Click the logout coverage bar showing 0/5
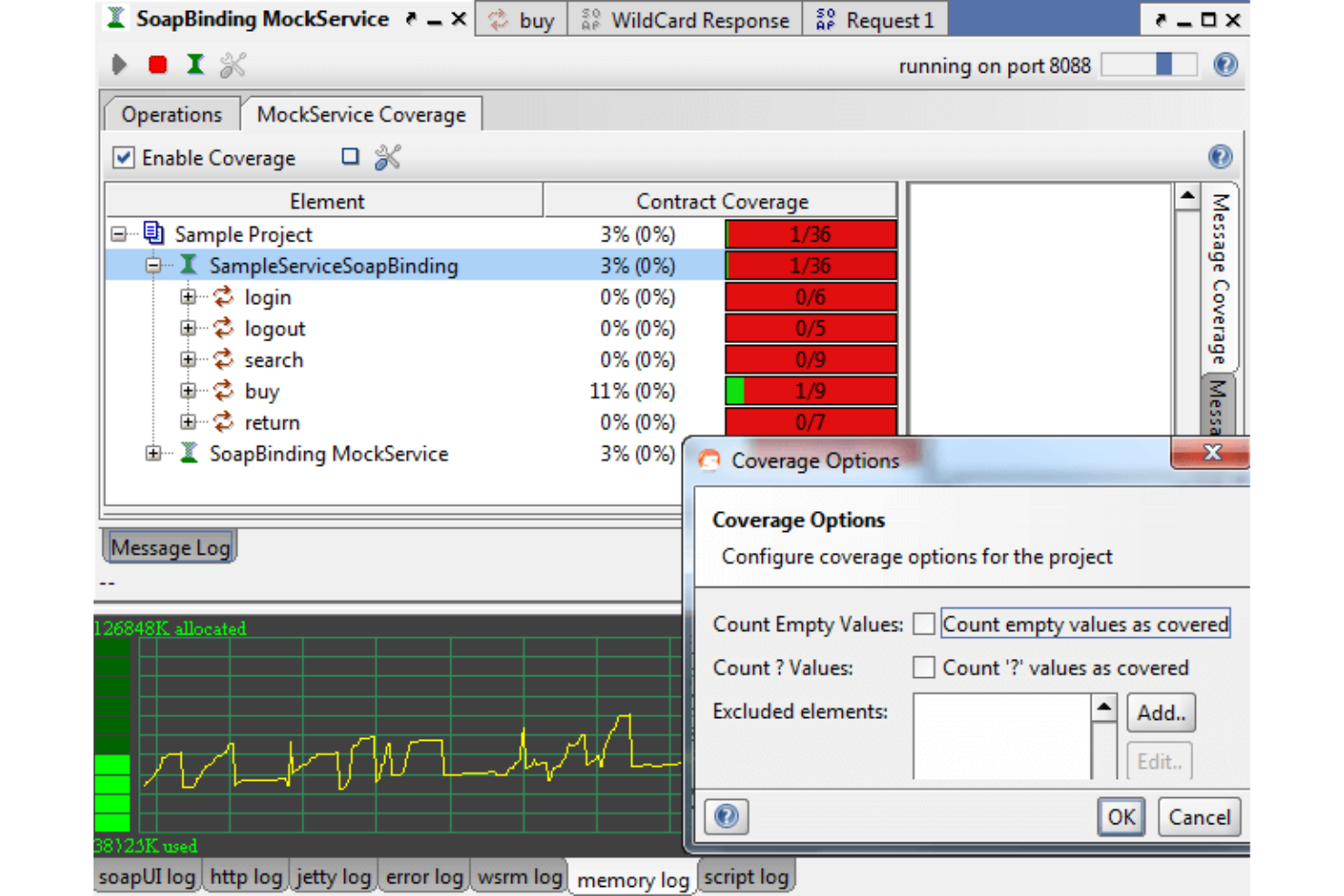This screenshot has height=896, width=1344. pos(811,328)
